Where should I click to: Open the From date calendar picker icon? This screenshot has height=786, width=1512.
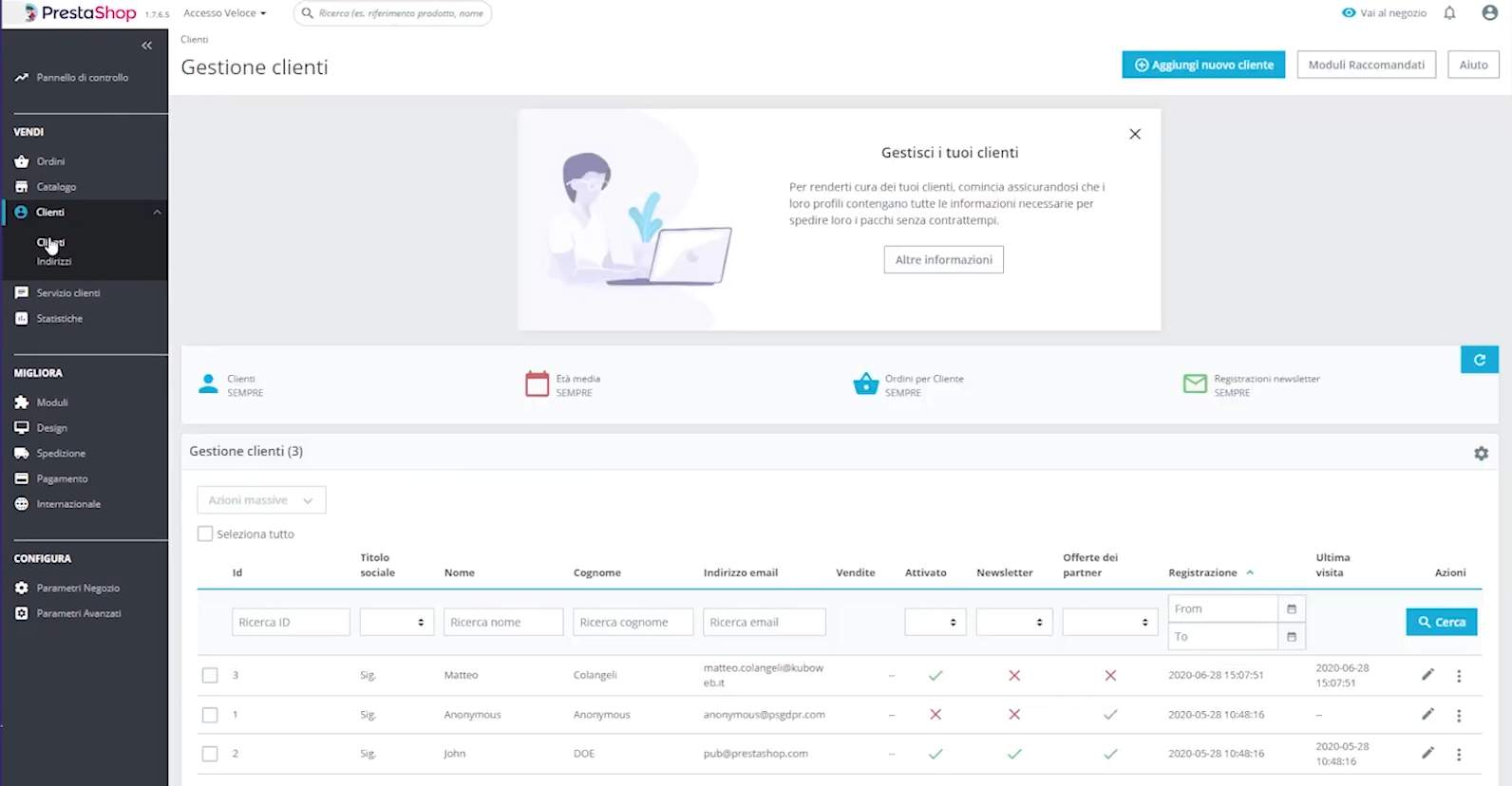coord(1292,608)
